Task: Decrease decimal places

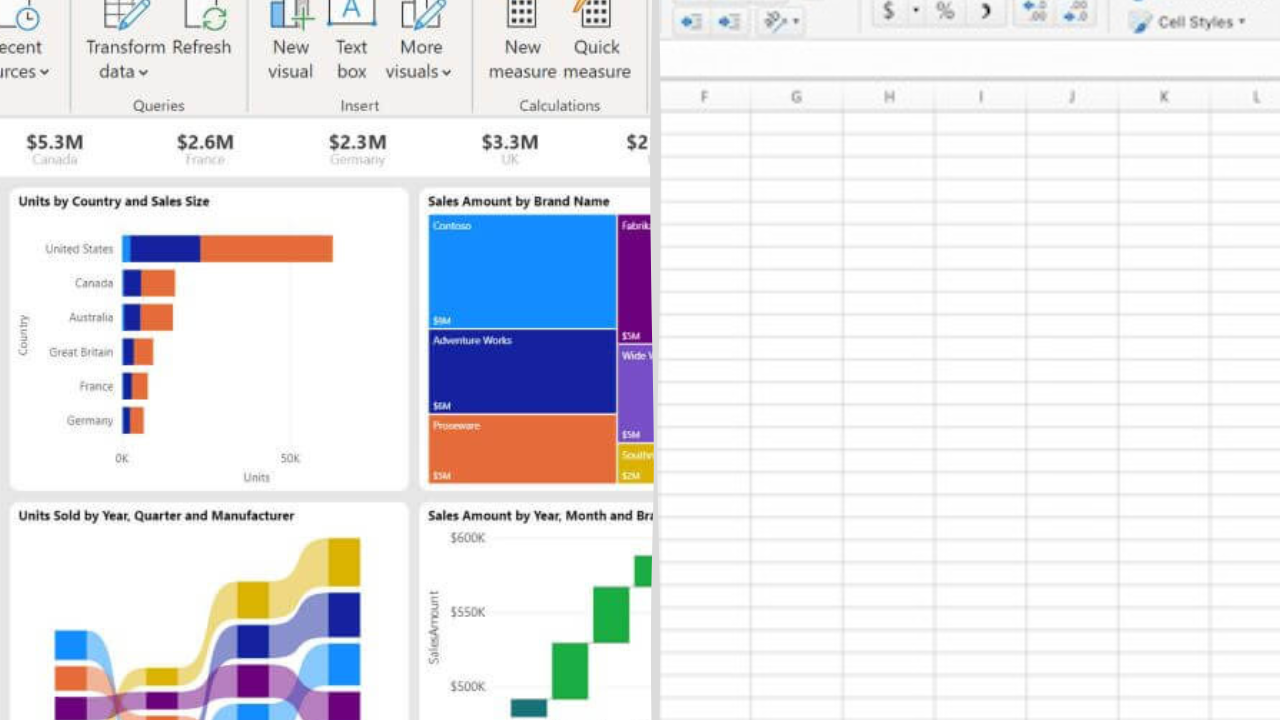Action: click(x=1077, y=13)
